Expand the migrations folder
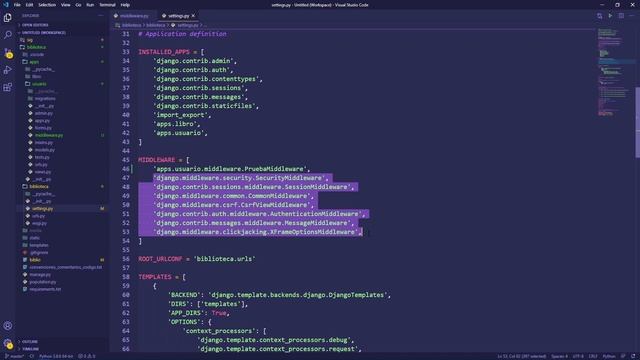 point(45,98)
